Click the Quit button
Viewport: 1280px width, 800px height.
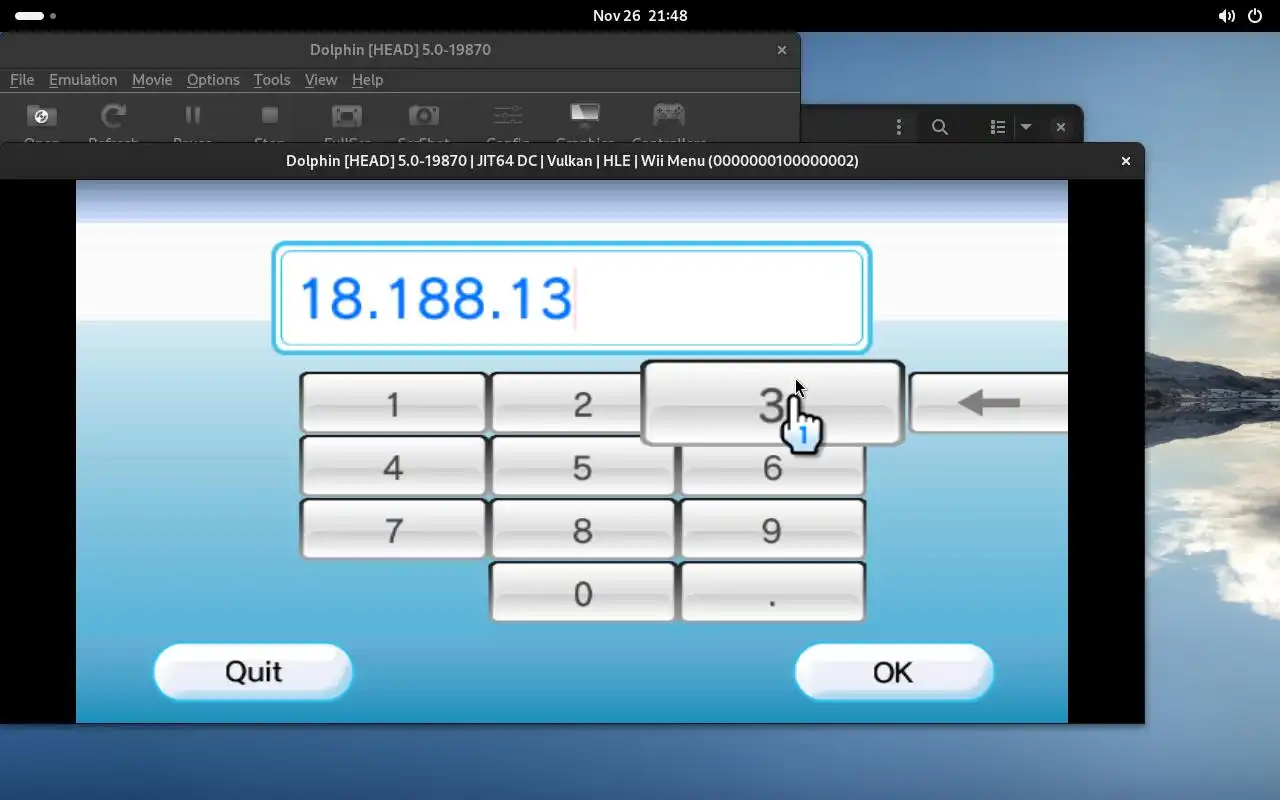click(x=253, y=671)
